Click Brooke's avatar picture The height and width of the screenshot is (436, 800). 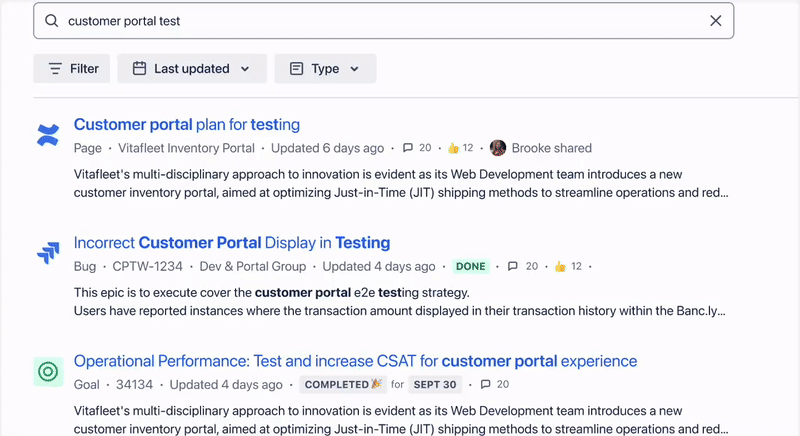[498, 148]
